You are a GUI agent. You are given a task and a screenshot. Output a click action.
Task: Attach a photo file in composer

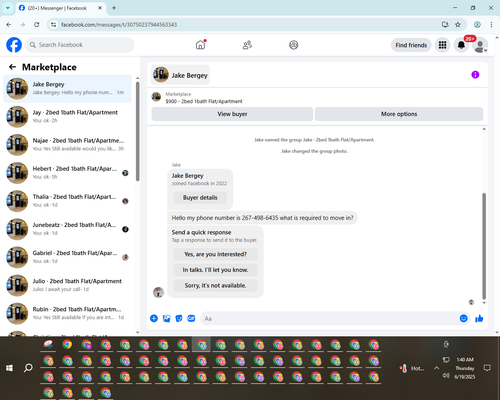166,318
